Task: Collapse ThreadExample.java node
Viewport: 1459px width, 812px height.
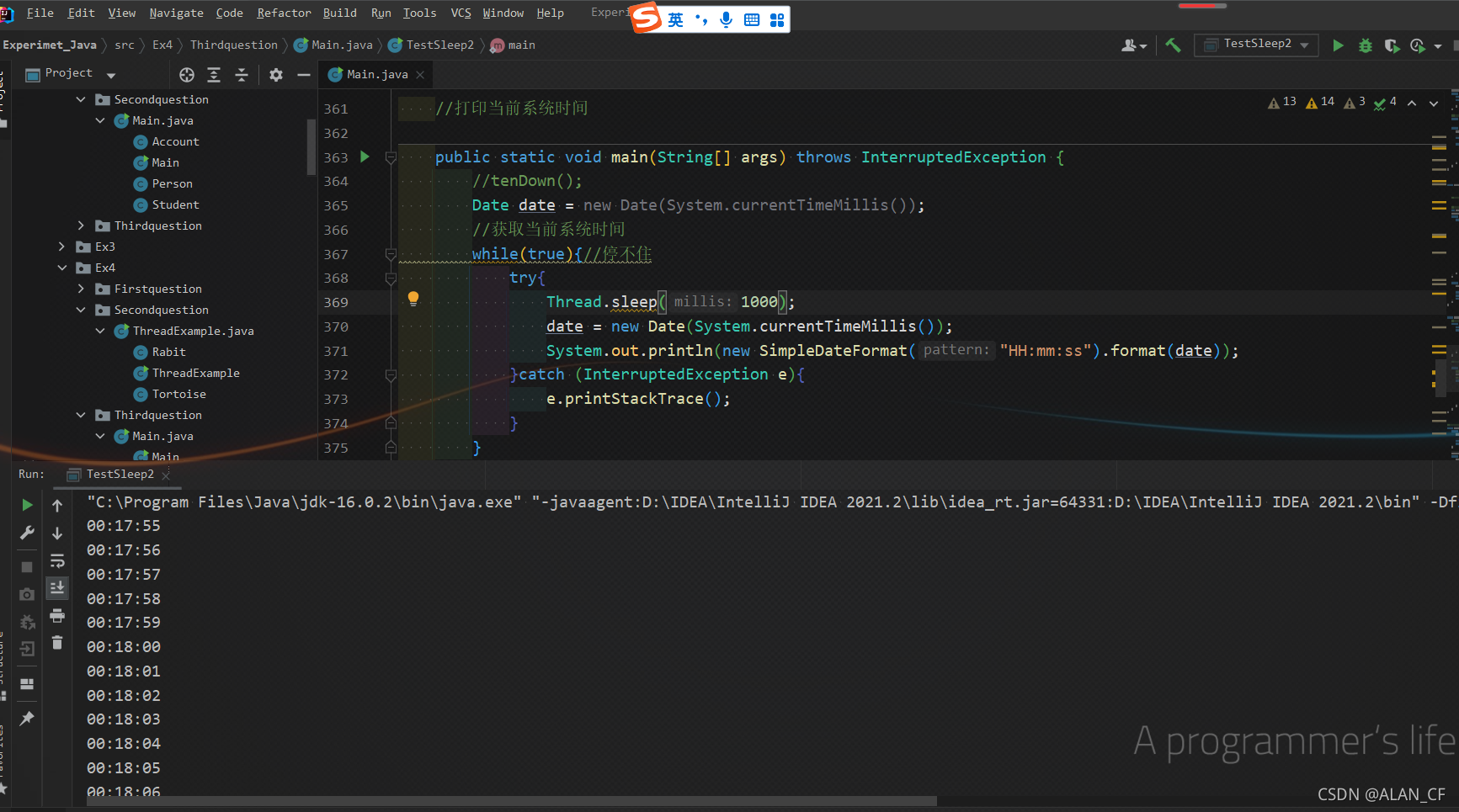Action: coord(100,331)
